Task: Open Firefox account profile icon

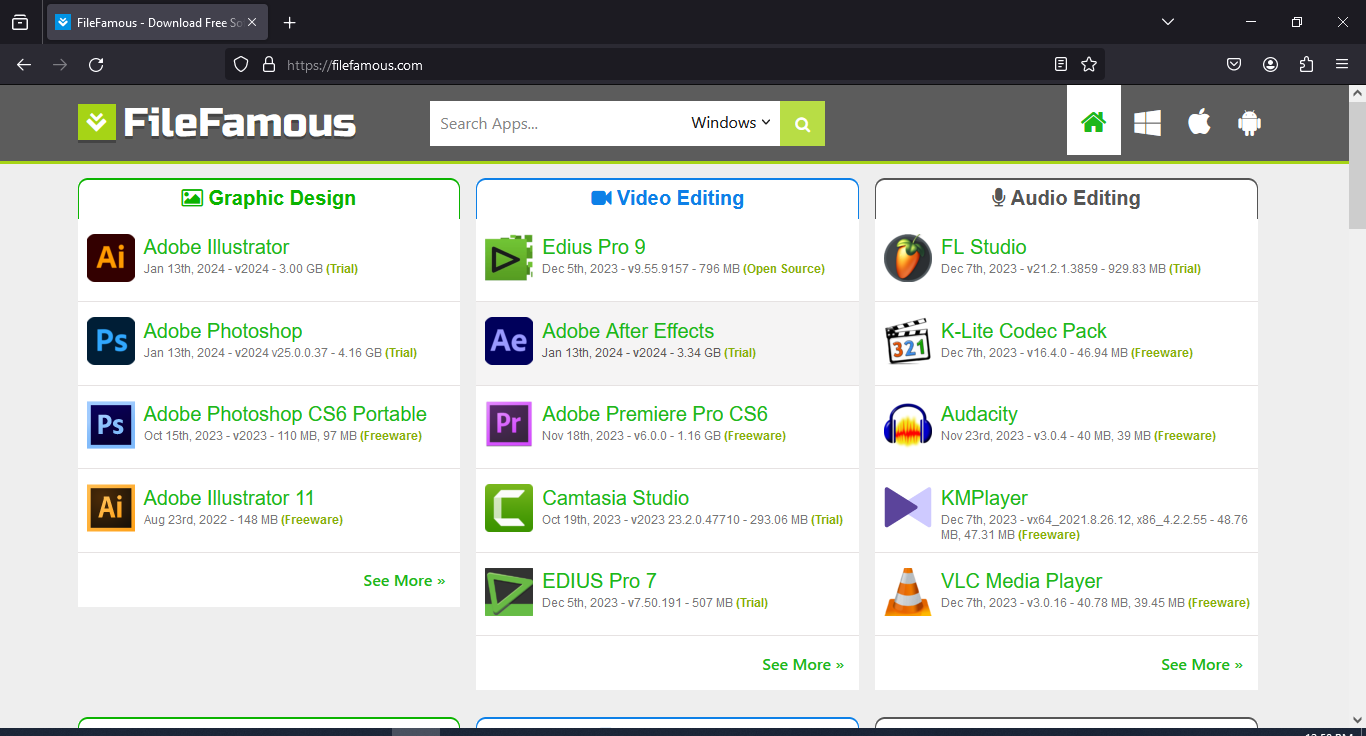Action: pos(1270,65)
